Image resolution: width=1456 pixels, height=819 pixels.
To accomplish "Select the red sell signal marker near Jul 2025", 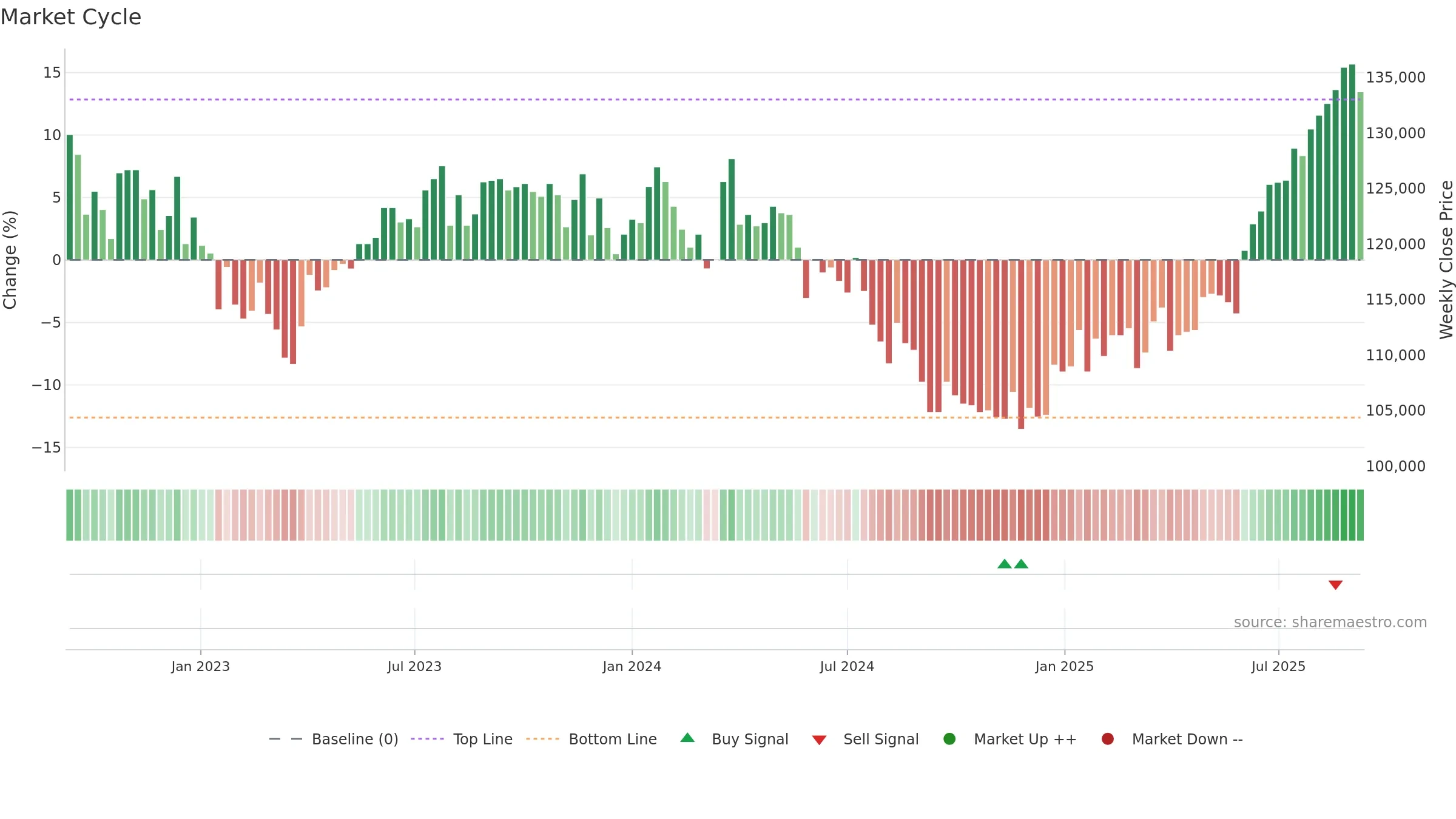I will [x=1335, y=585].
